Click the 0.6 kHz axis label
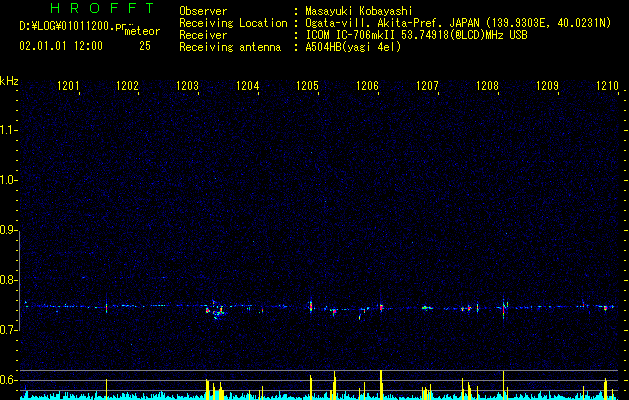 pyautogui.click(x=8, y=380)
